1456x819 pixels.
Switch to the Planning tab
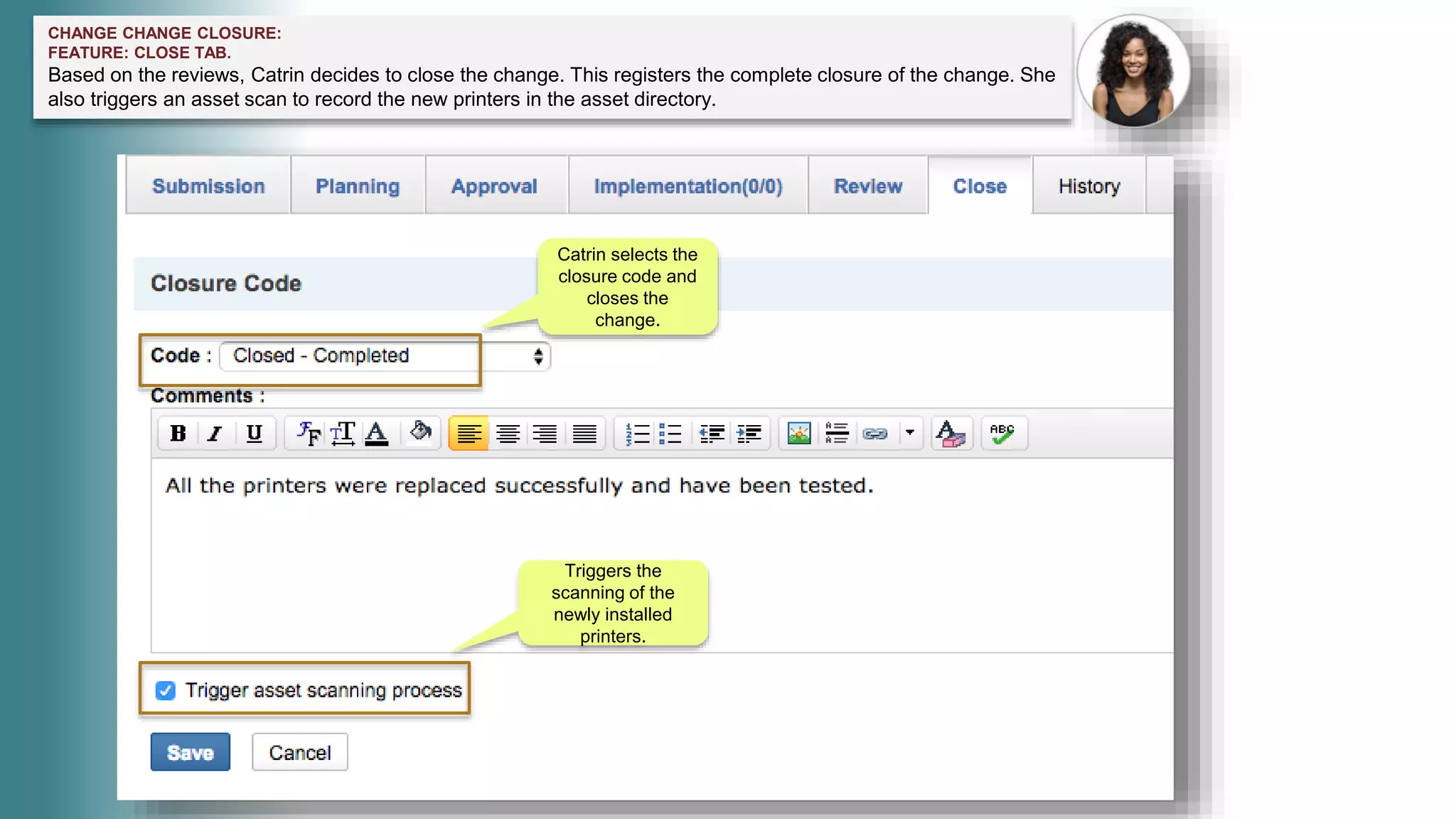(x=358, y=186)
